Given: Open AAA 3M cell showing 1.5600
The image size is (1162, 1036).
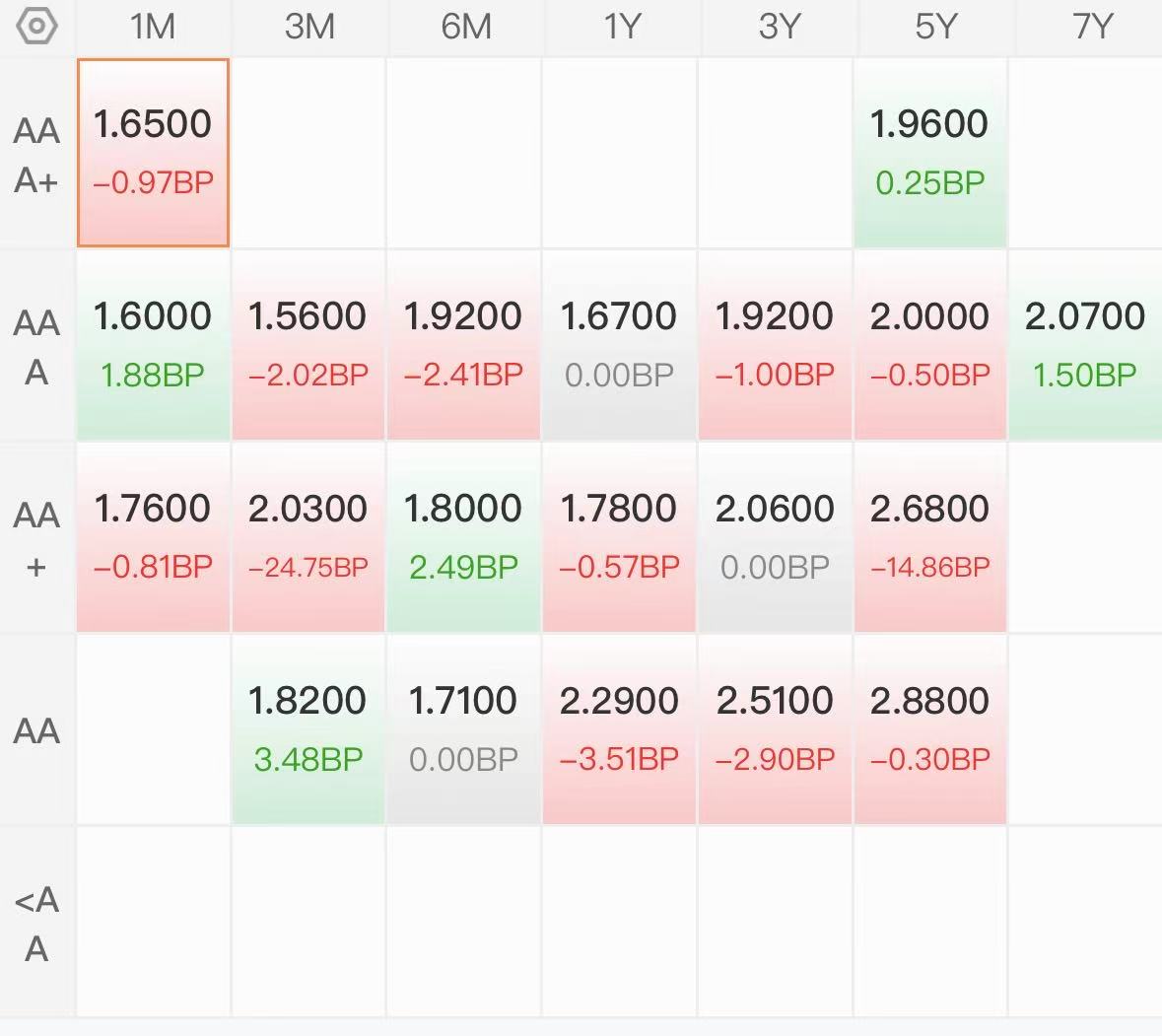Looking at the screenshot, I should (x=308, y=345).
